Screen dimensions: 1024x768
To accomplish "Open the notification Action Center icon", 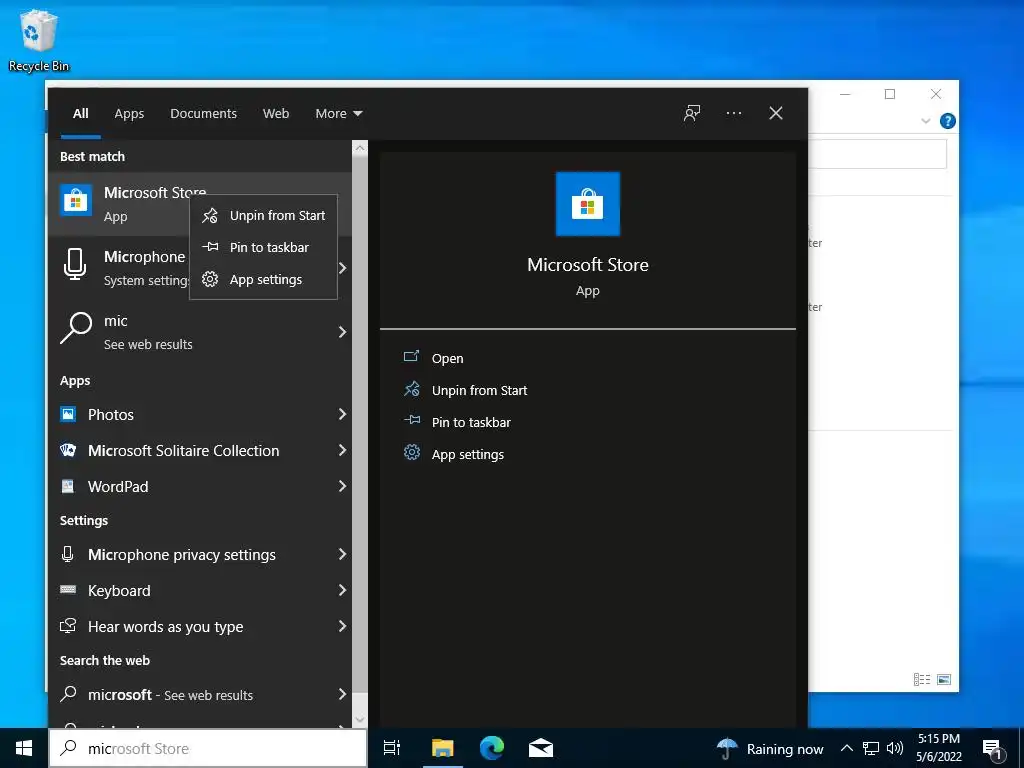I will (992, 749).
